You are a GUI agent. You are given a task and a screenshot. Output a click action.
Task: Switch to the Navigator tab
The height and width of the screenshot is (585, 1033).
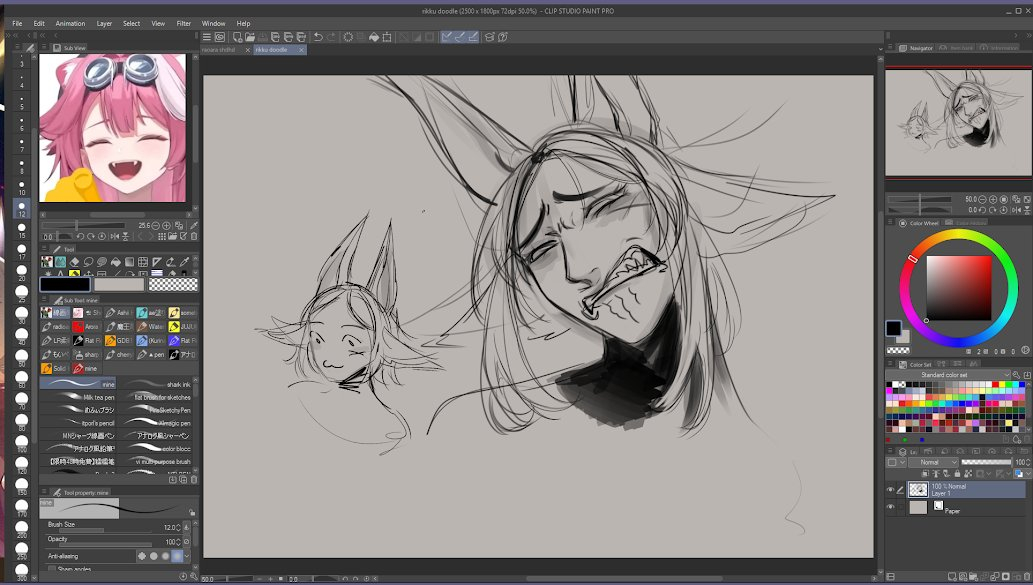(x=915, y=48)
